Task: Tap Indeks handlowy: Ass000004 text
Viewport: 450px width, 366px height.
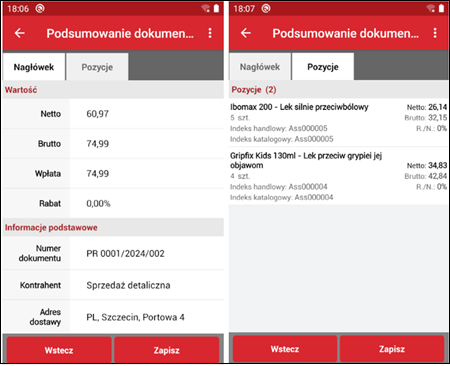Action: (279, 187)
